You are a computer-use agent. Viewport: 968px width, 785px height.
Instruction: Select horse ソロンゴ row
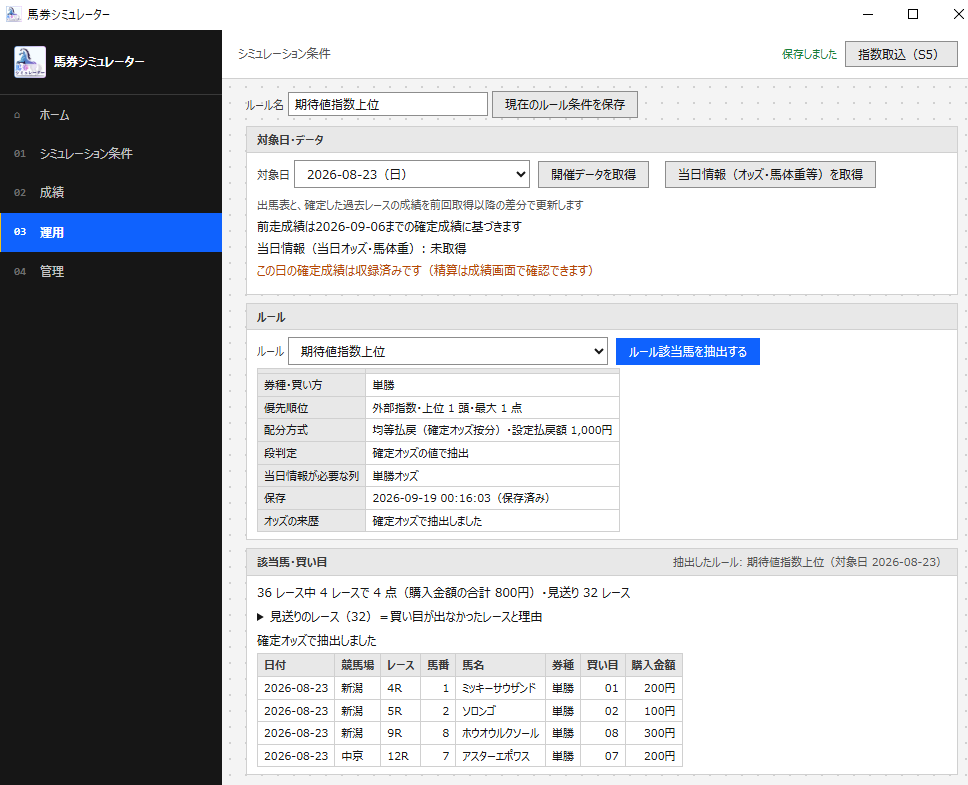pos(470,711)
